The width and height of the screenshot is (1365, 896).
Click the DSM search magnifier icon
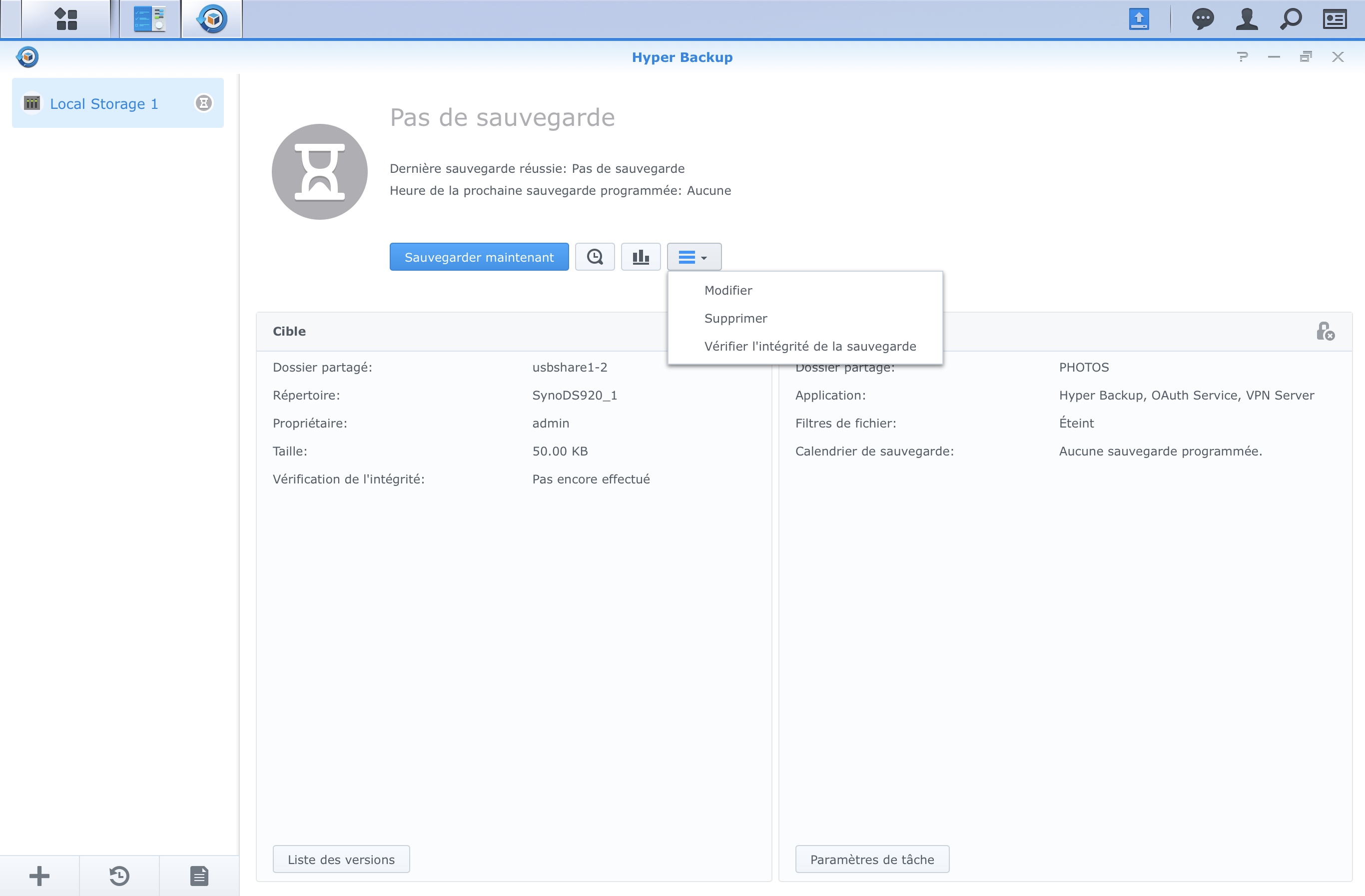pyautogui.click(x=1291, y=19)
